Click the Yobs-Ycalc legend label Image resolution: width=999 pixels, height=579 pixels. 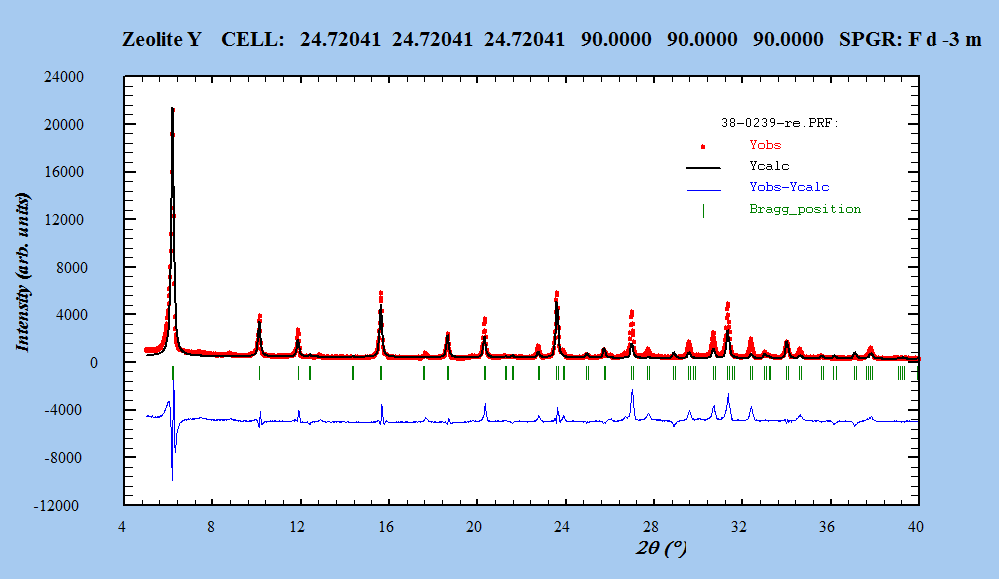click(x=789, y=187)
